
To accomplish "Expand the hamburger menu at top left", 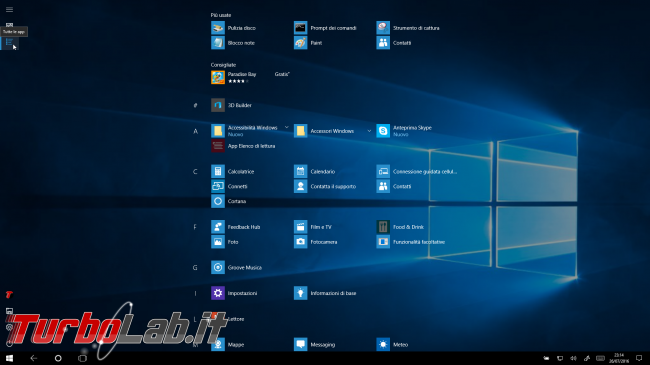I will pos(9,9).
